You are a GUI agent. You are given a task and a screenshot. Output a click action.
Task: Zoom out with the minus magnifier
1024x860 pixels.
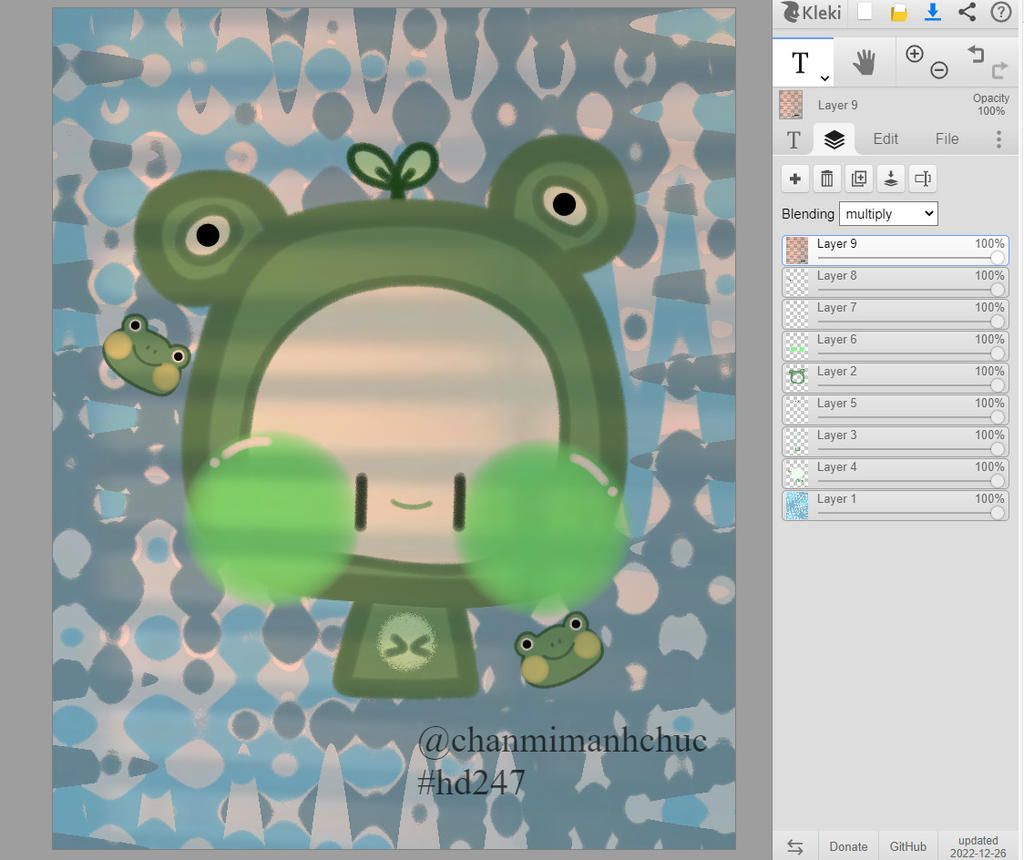click(939, 70)
